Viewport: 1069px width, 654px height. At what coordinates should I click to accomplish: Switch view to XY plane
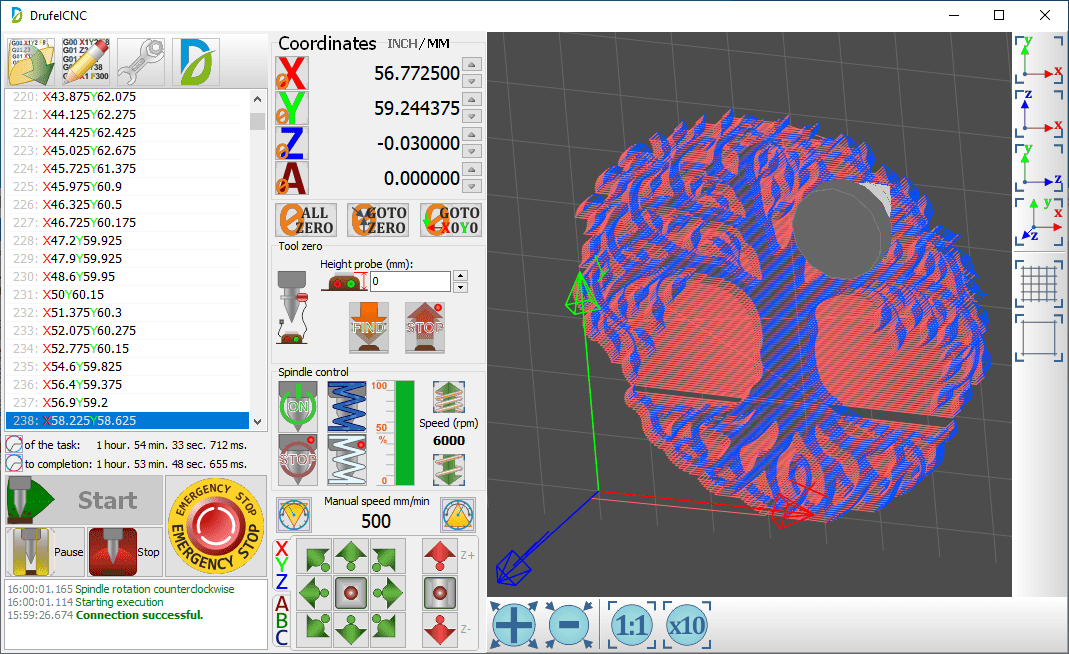(x=1039, y=60)
